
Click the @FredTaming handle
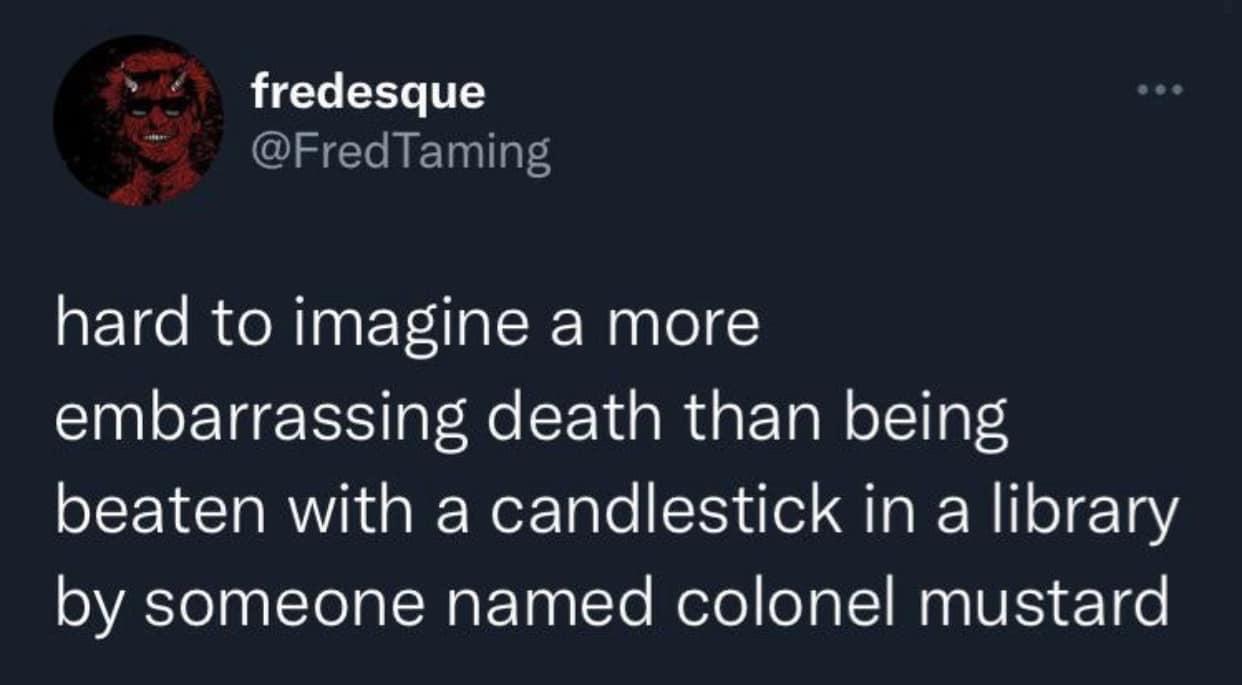coord(401,153)
